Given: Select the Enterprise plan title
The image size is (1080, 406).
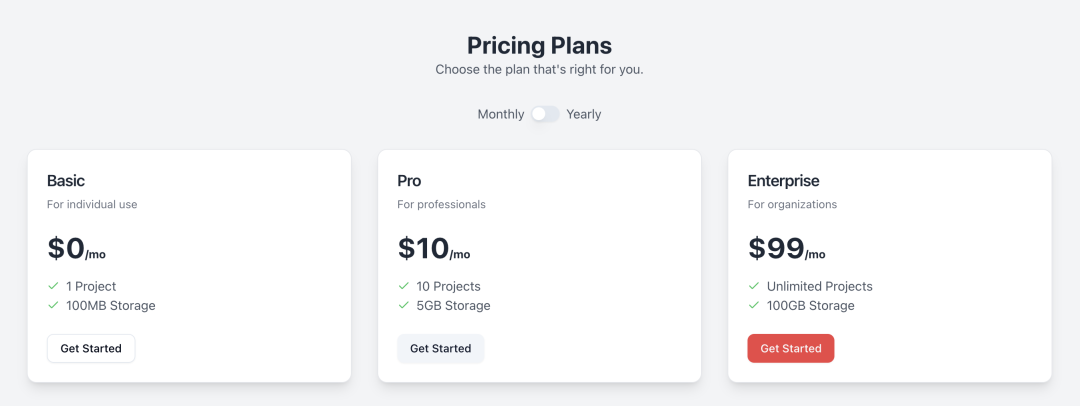Looking at the screenshot, I should [784, 181].
